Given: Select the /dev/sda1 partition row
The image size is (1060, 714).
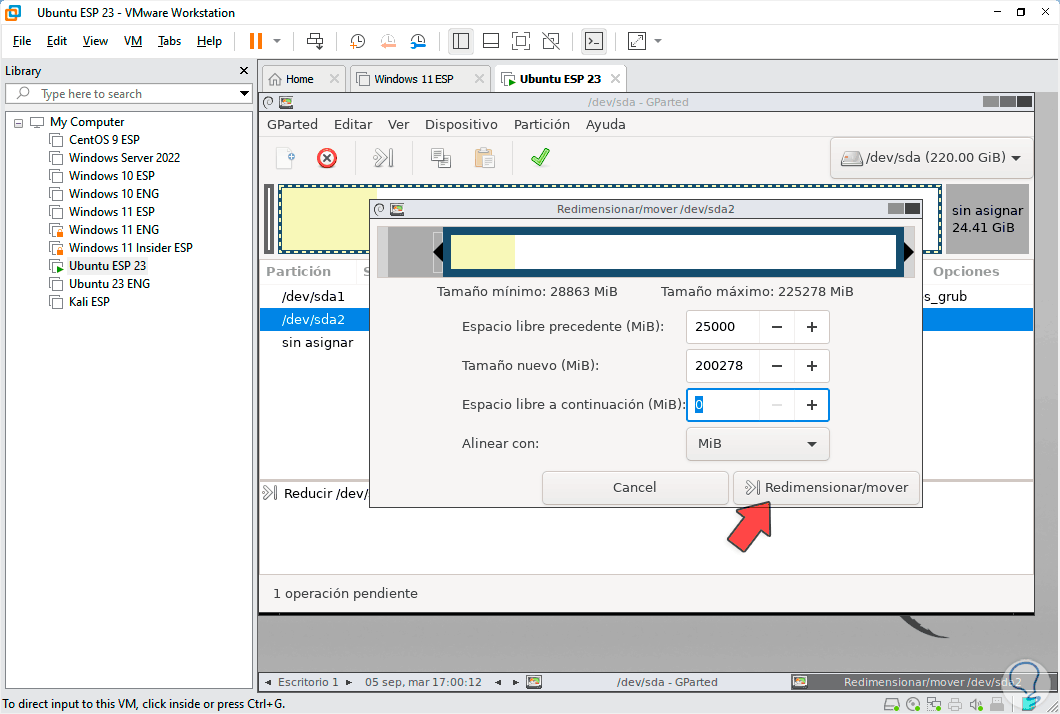Looking at the screenshot, I should click(x=314, y=297).
